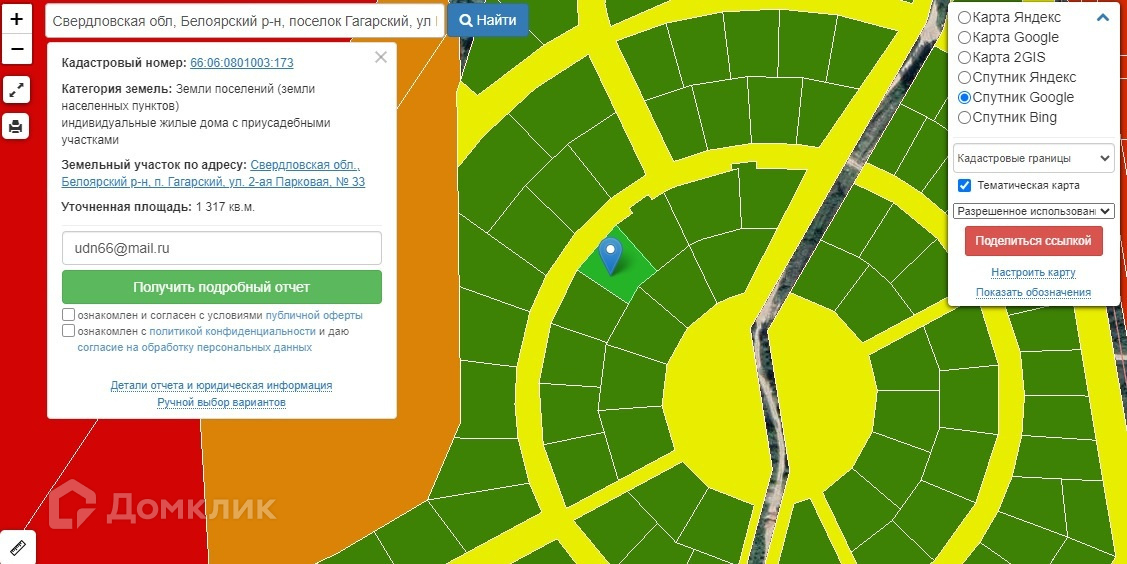Click the blue location marker pin
Image resolution: width=1127 pixels, height=564 pixels.
point(610,256)
